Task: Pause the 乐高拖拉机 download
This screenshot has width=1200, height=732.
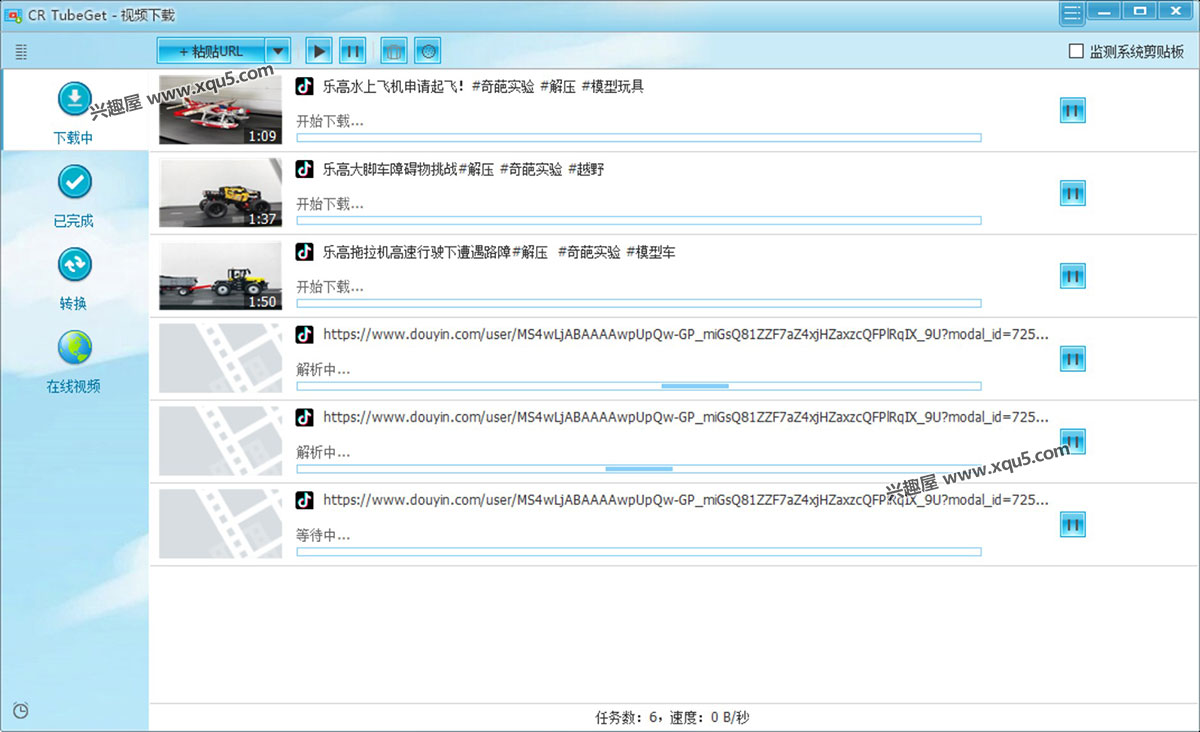Action: click(x=1073, y=276)
